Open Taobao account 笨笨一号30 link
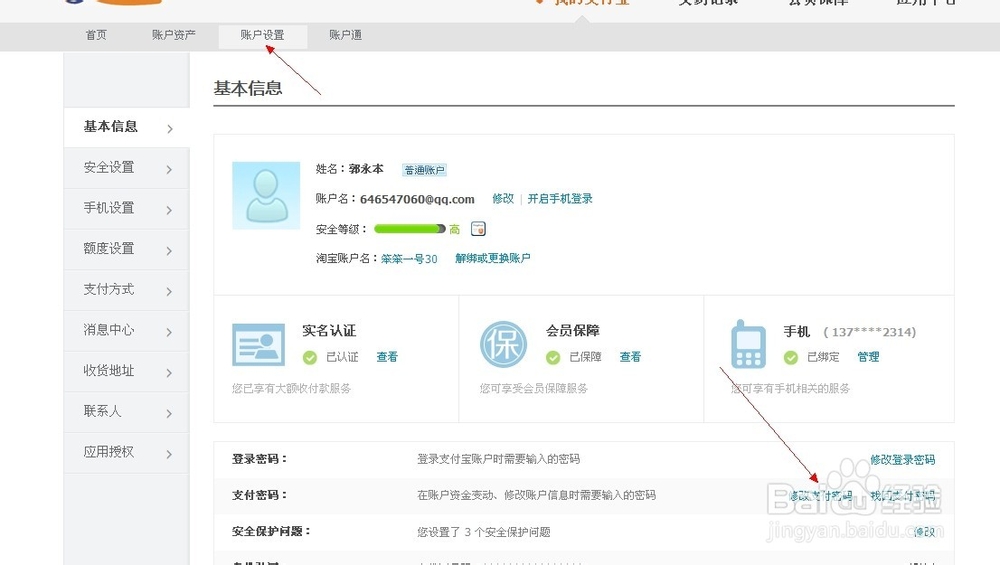This screenshot has height=565, width=1000. point(409,259)
